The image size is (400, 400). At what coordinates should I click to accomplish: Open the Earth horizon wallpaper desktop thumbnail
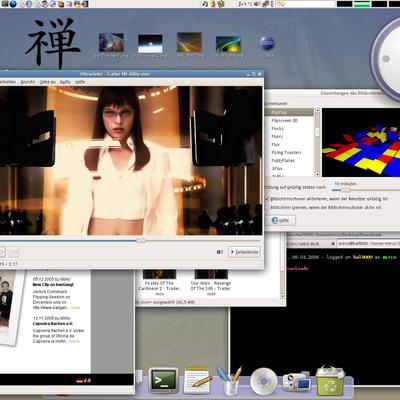coord(150,44)
